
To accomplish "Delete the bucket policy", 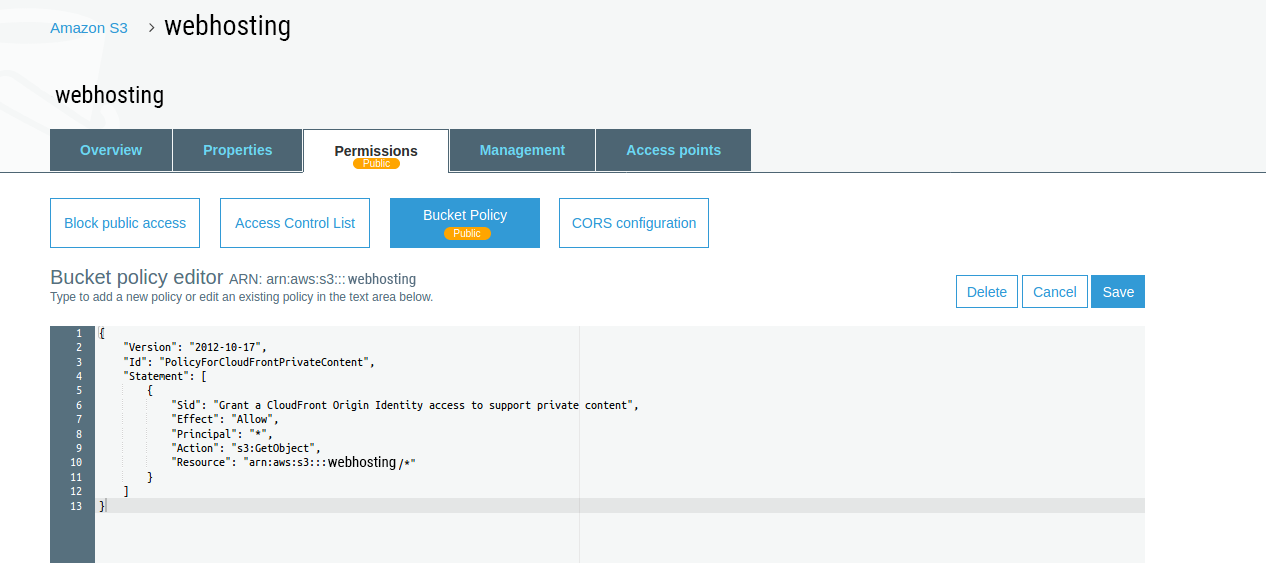I will [987, 292].
